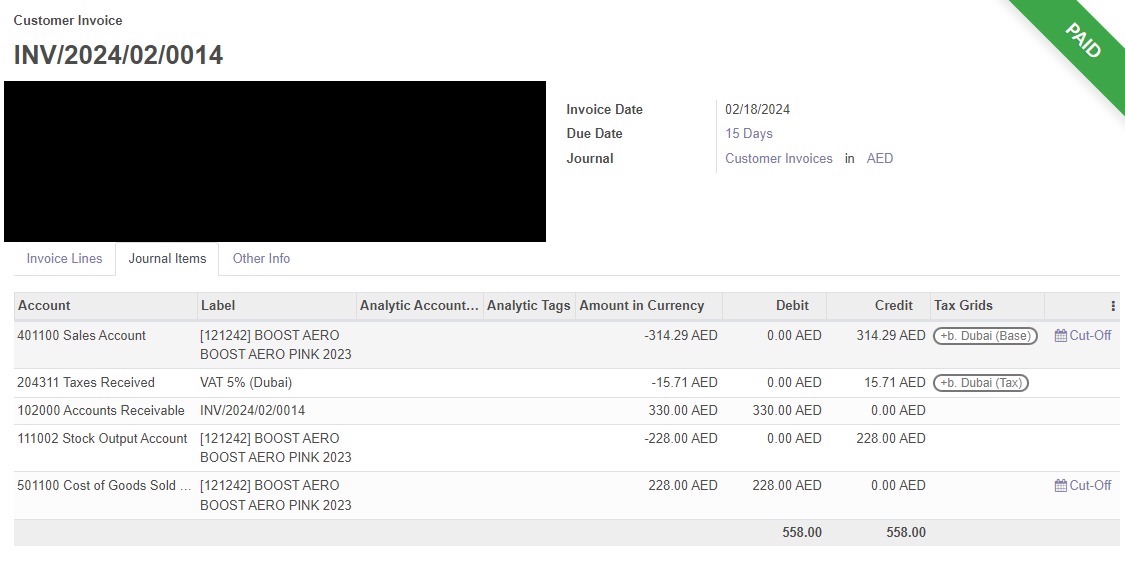Switch to the Invoice Lines tab
Screen dimensions: 1125x567
65,258
